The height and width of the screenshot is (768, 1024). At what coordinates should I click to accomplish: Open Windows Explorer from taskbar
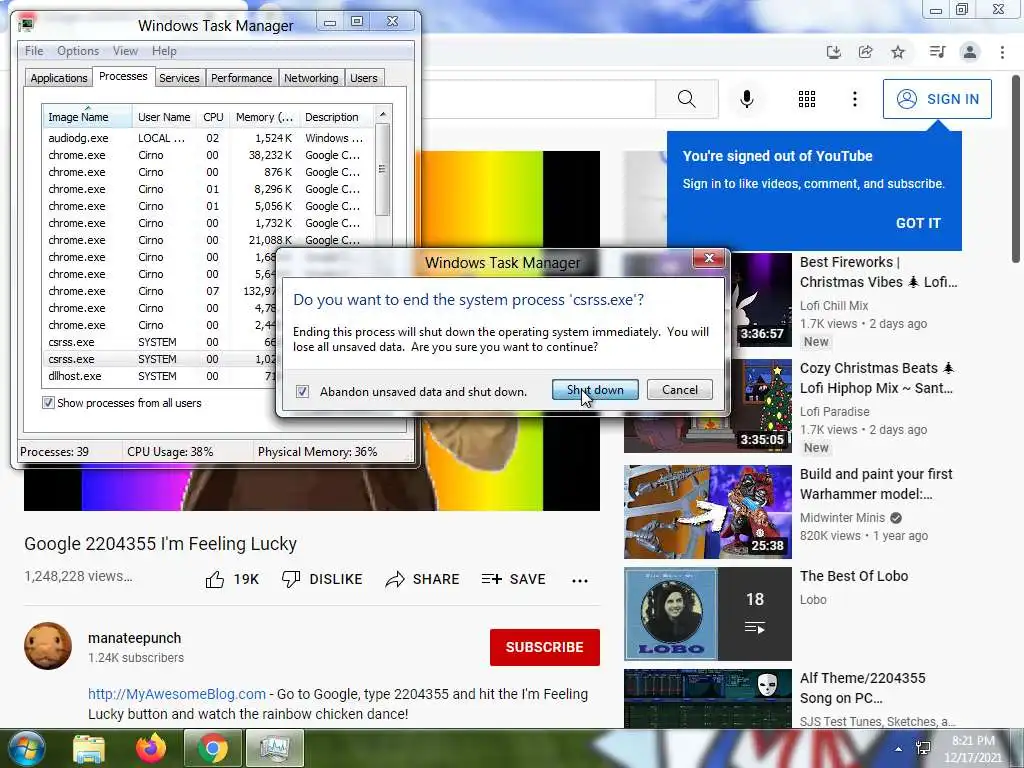(89, 749)
